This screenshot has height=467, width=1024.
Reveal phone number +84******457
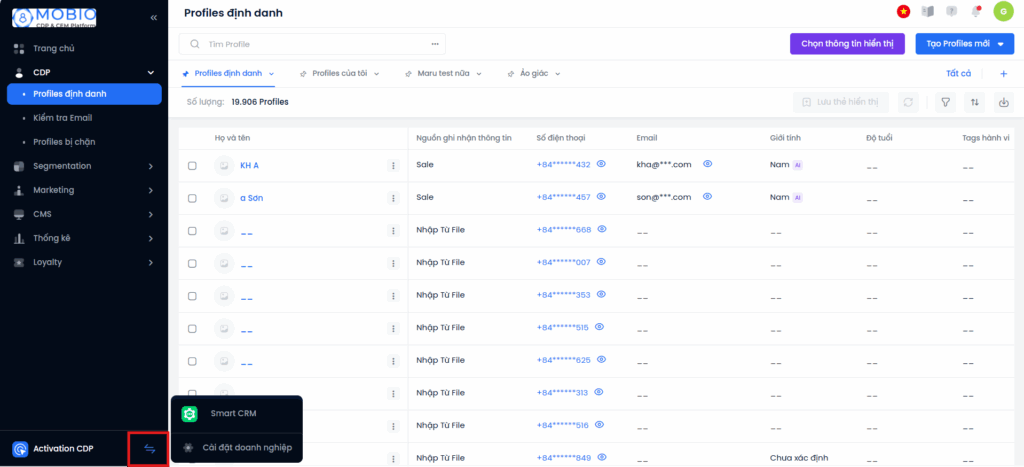click(x=601, y=197)
